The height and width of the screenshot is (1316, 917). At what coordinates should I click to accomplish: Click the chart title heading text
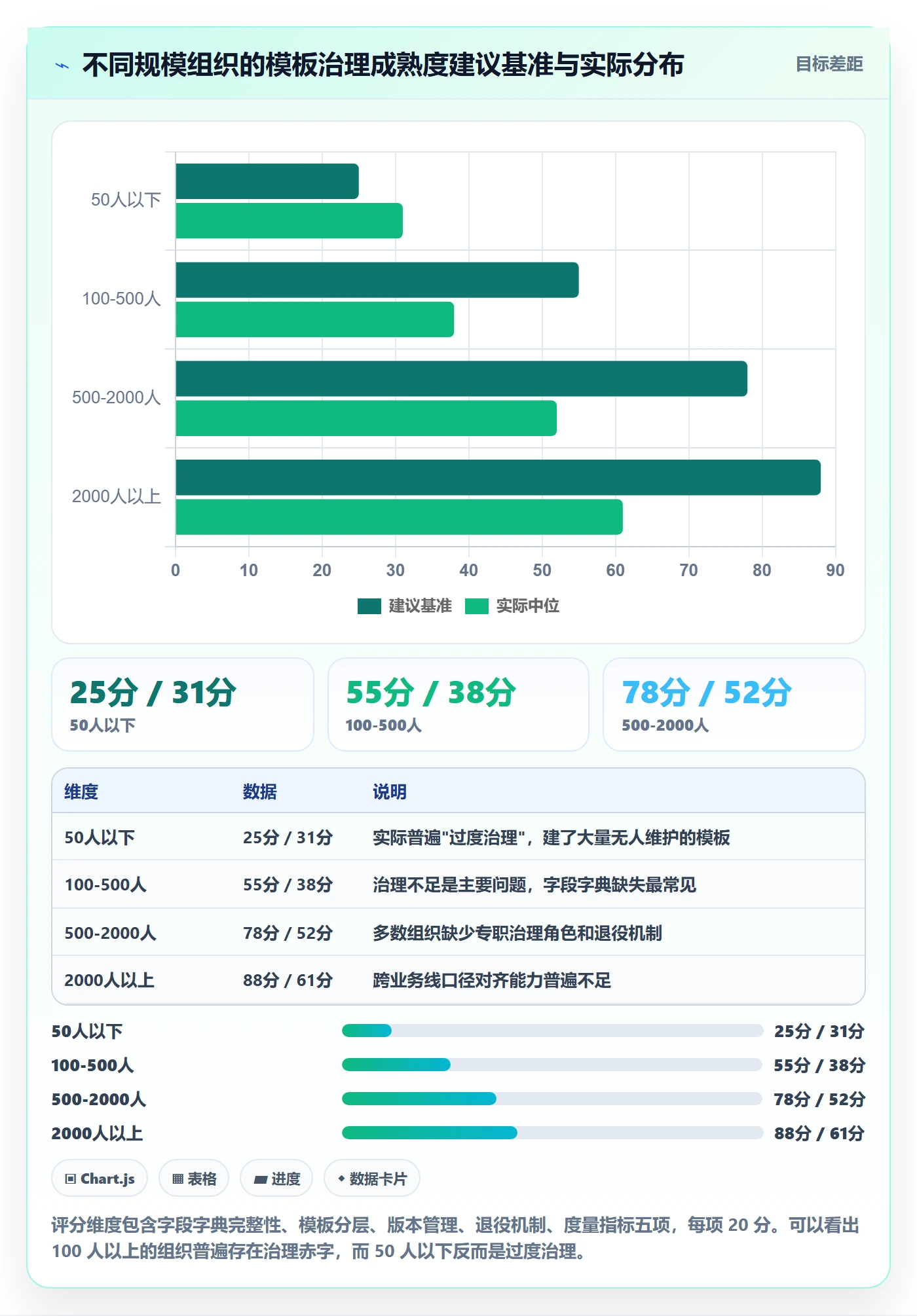pos(383,65)
